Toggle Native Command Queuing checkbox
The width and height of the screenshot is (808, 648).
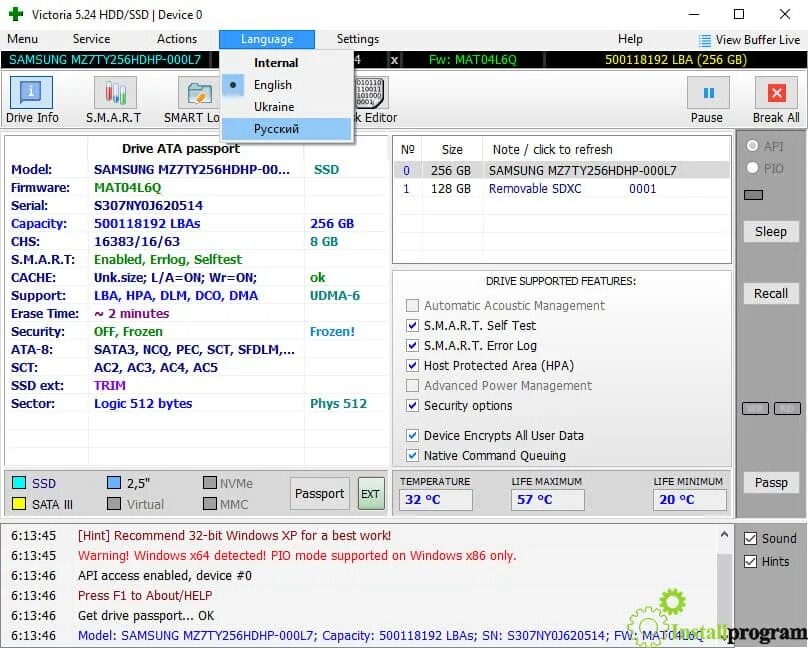412,455
